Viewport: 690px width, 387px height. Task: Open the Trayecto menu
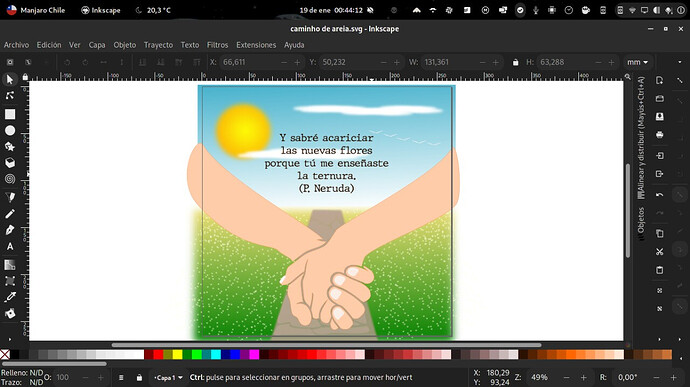[x=158, y=45]
